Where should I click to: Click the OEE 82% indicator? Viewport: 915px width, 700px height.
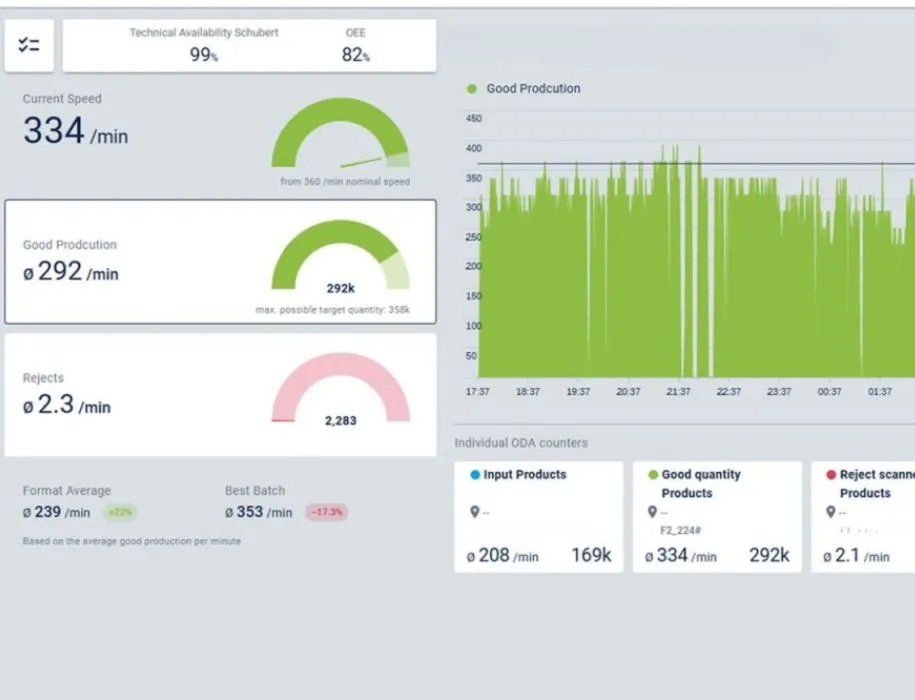355,55
